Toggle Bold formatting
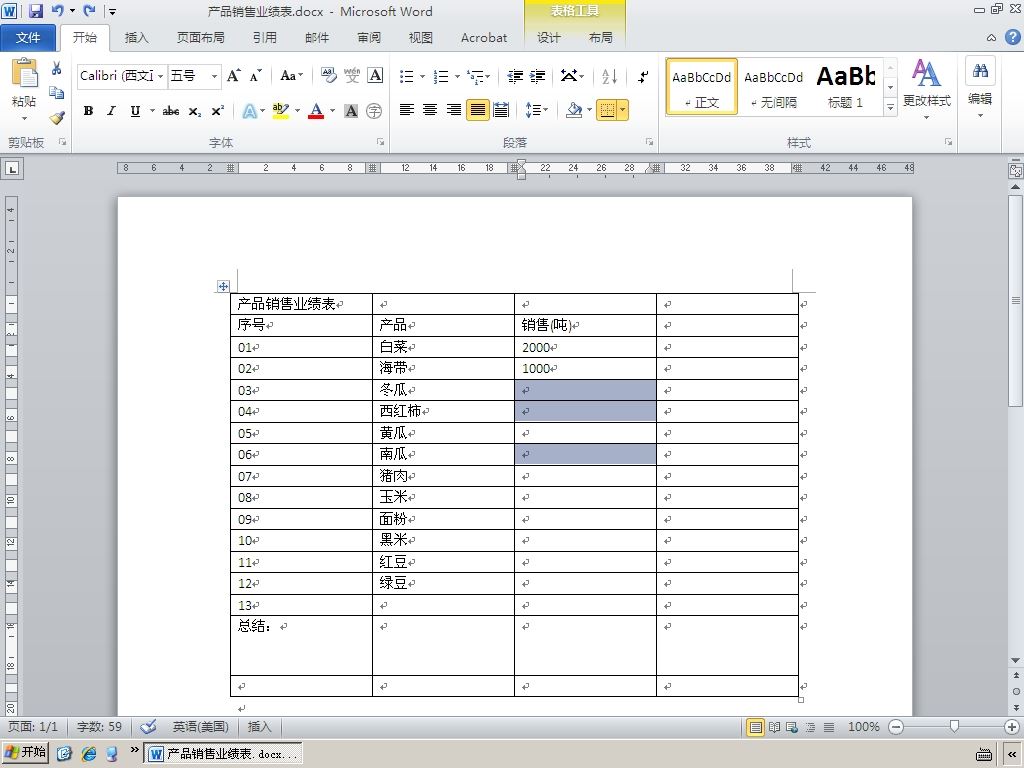 (88, 111)
